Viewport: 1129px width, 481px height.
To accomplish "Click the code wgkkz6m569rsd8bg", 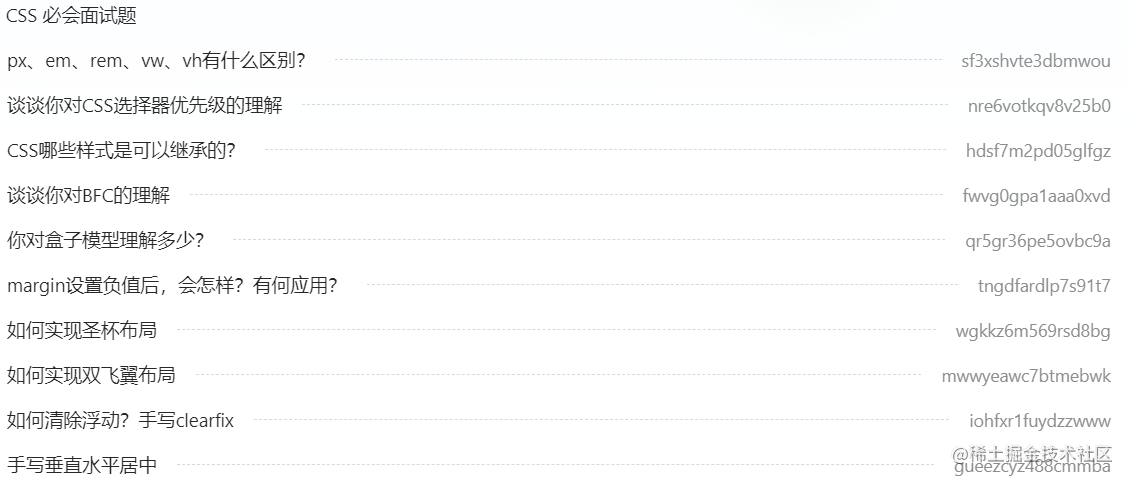I will pyautogui.click(x=1033, y=331).
